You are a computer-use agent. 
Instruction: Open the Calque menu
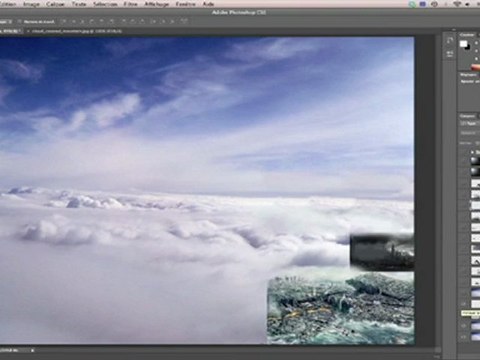pyautogui.click(x=55, y=4)
